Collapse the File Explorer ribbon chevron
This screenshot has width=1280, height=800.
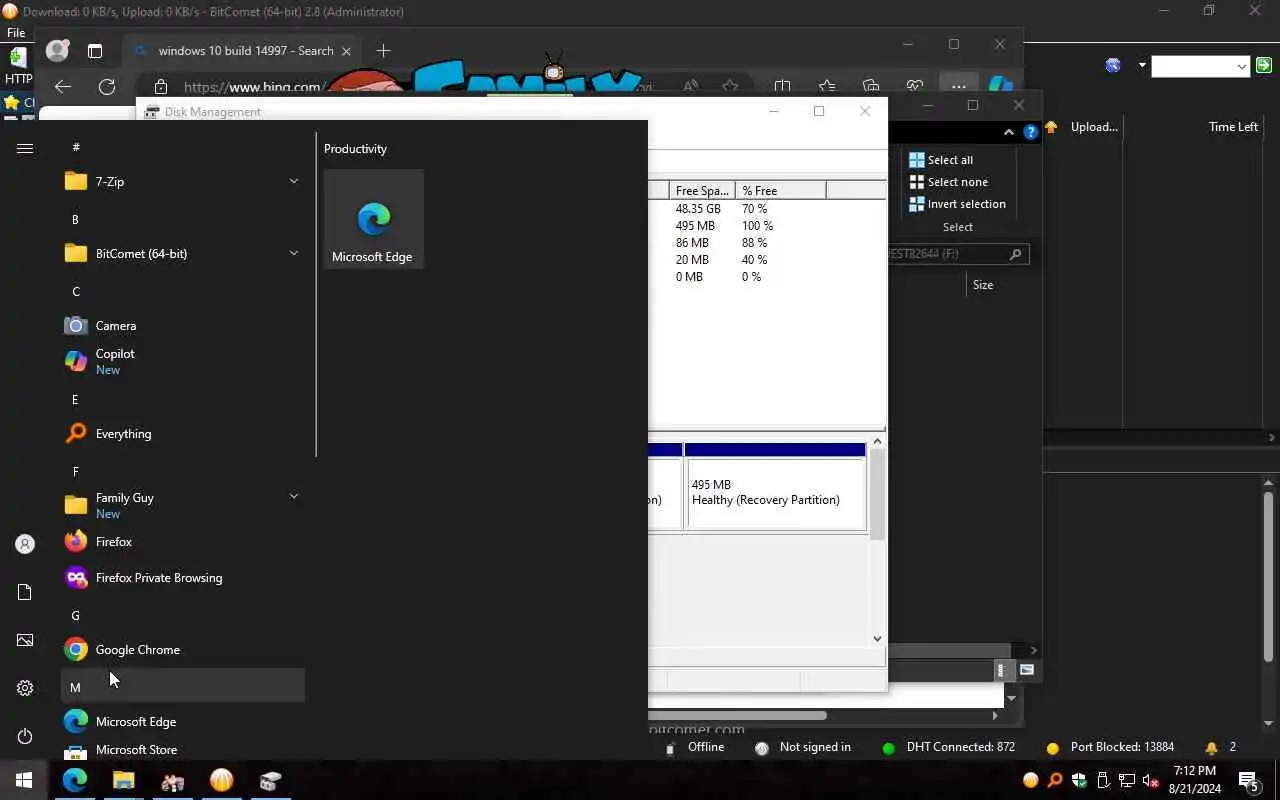[1009, 132]
